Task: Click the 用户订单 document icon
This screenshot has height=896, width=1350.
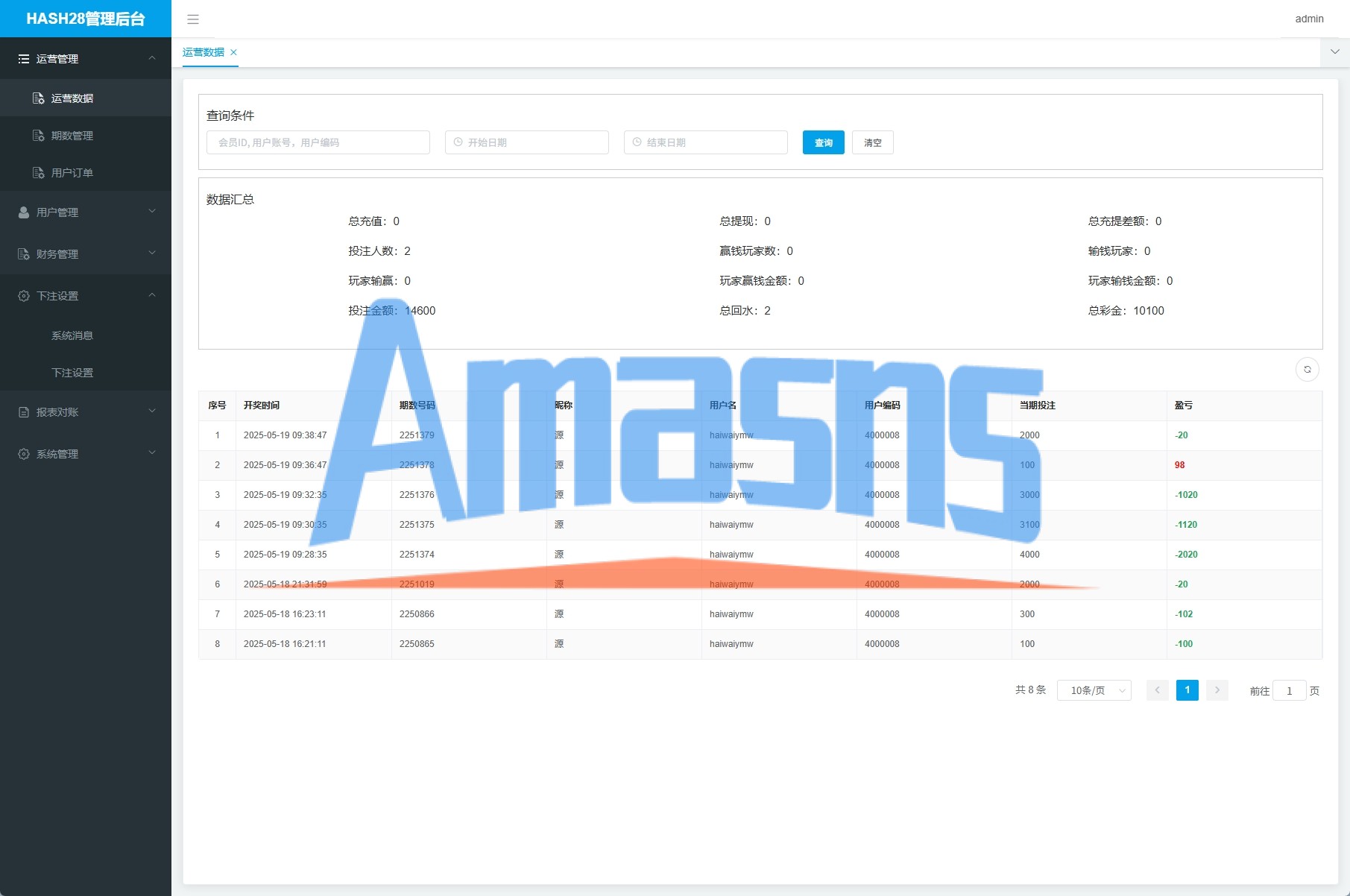Action: pos(39,173)
